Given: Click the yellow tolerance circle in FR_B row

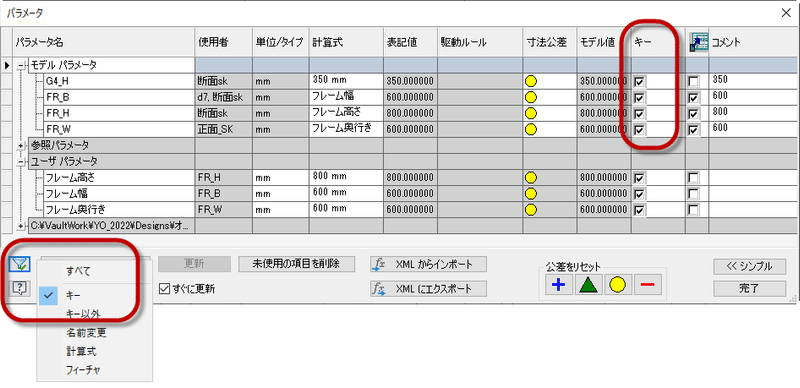Looking at the screenshot, I should pyautogui.click(x=531, y=98).
